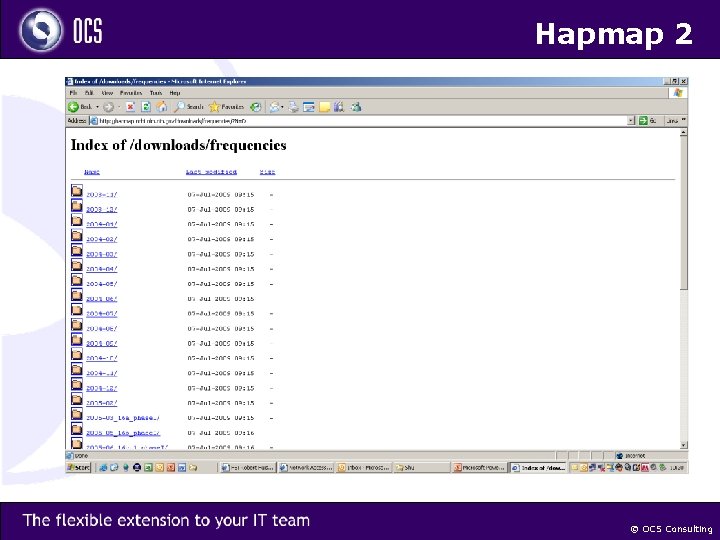Open the Research books toolbar icon
The image size is (720, 540).
point(339,107)
